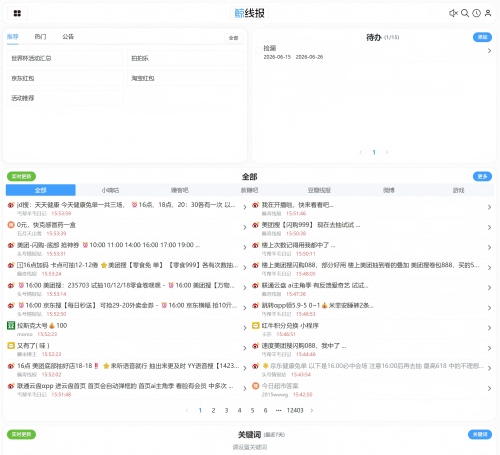Screen dimensions: 500x455
Task: Open the user profile icon
Action: [488, 13]
